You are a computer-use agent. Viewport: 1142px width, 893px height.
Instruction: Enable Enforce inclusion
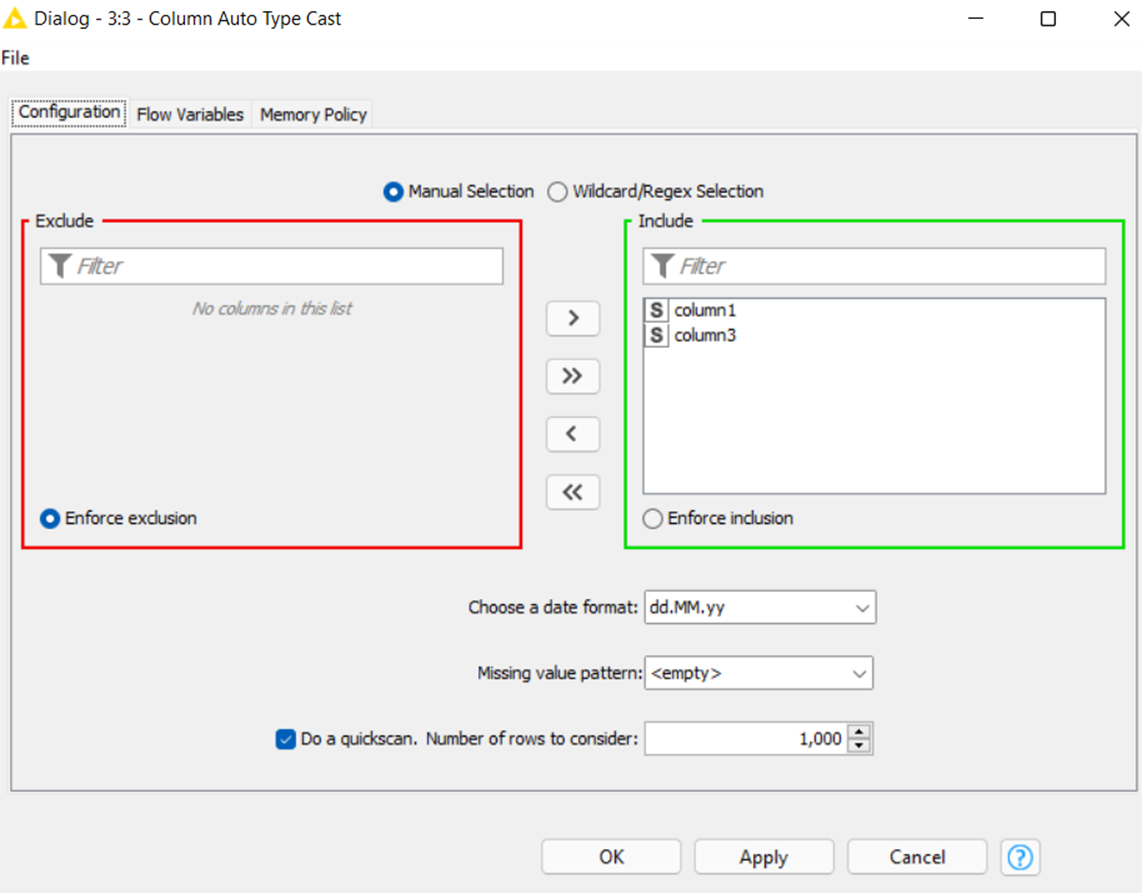pyautogui.click(x=652, y=518)
